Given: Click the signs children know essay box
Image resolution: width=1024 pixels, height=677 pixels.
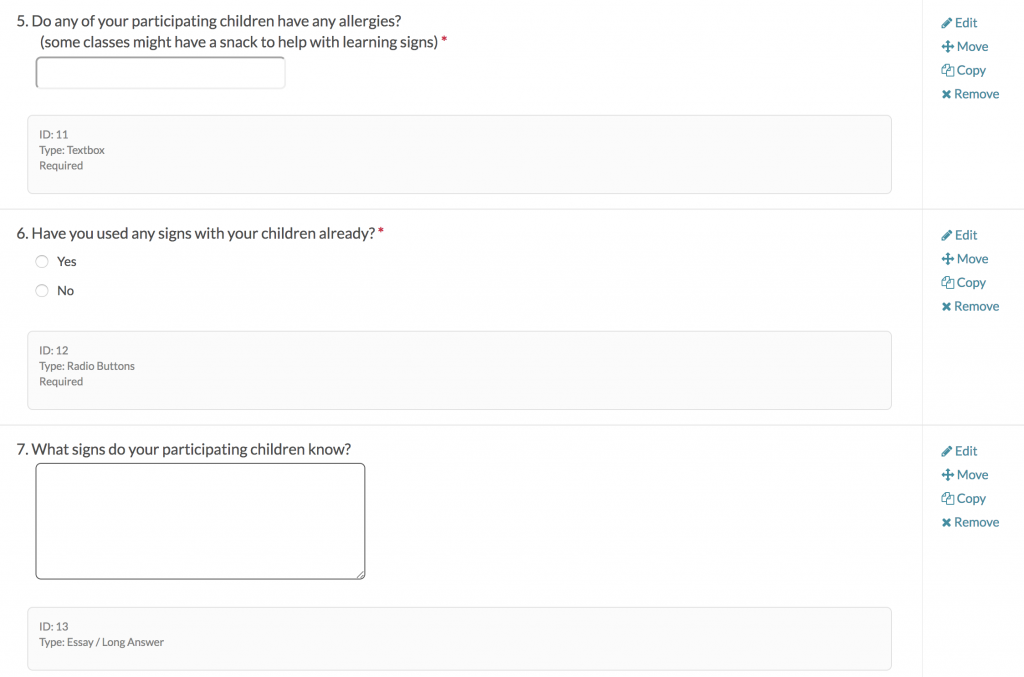Looking at the screenshot, I should coord(200,521).
